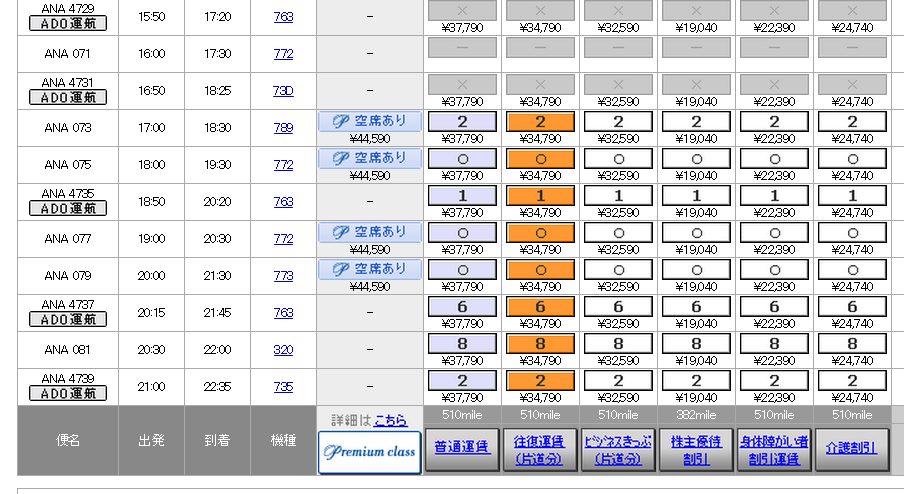Select ANA 075 普通運賃 available circle at ¥37,790

tap(462, 159)
